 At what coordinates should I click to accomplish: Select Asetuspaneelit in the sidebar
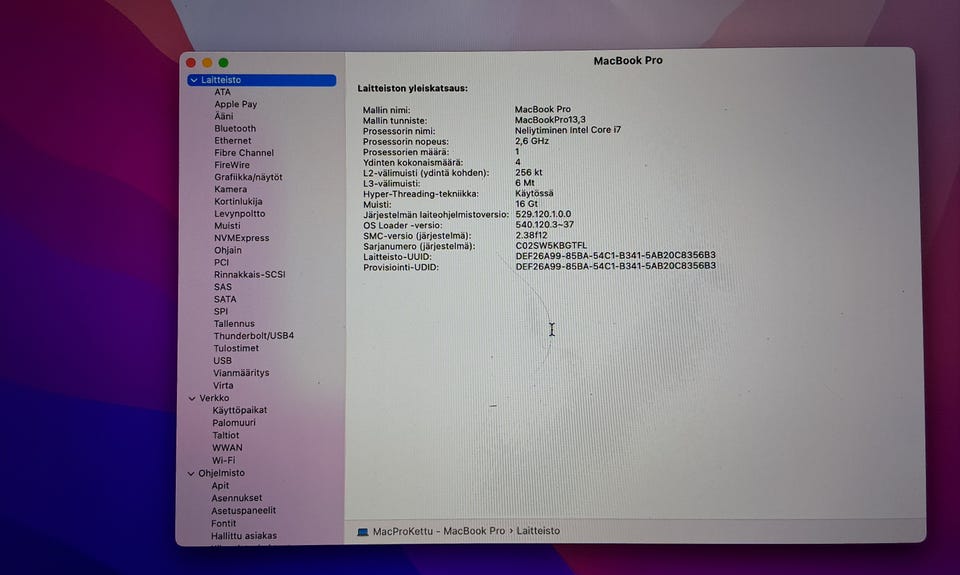point(243,511)
